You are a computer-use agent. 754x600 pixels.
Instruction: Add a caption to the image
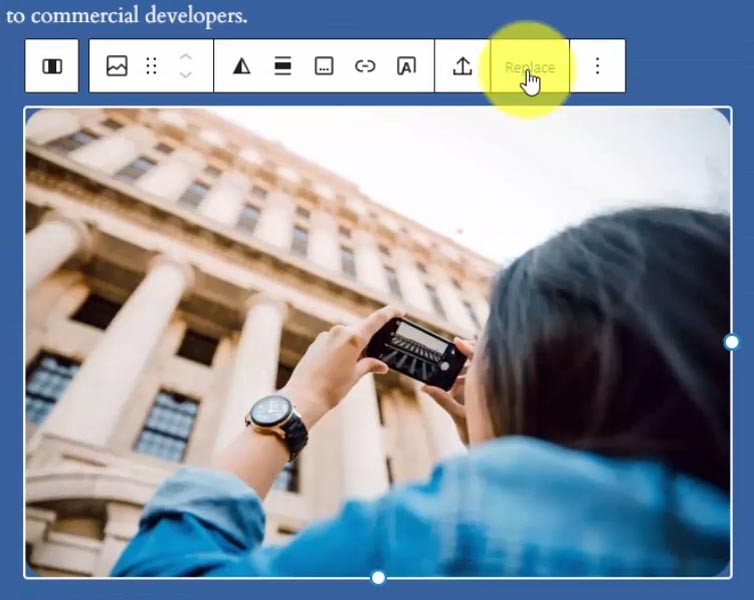(324, 66)
